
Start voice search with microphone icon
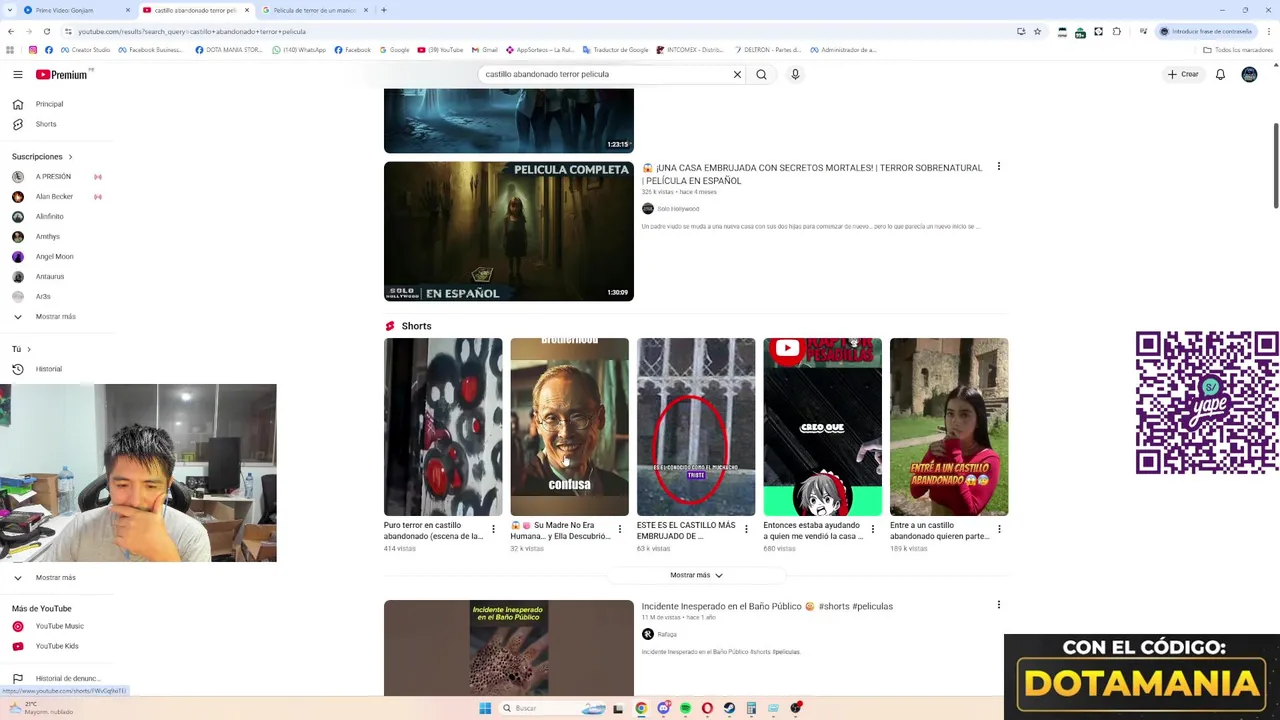[x=795, y=74]
